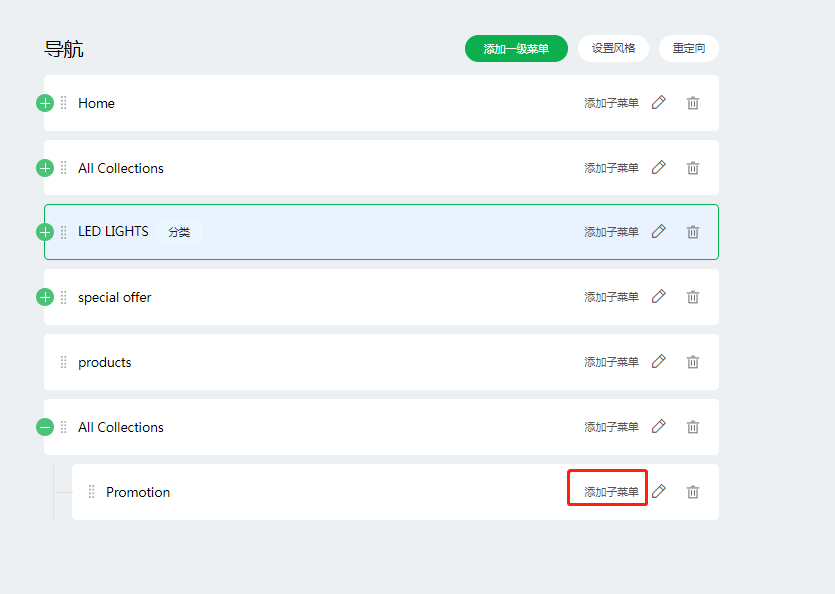The image size is (835, 594).
Task: Click 添加子菜单 on the Promotion row
Action: pyautogui.click(x=611, y=492)
